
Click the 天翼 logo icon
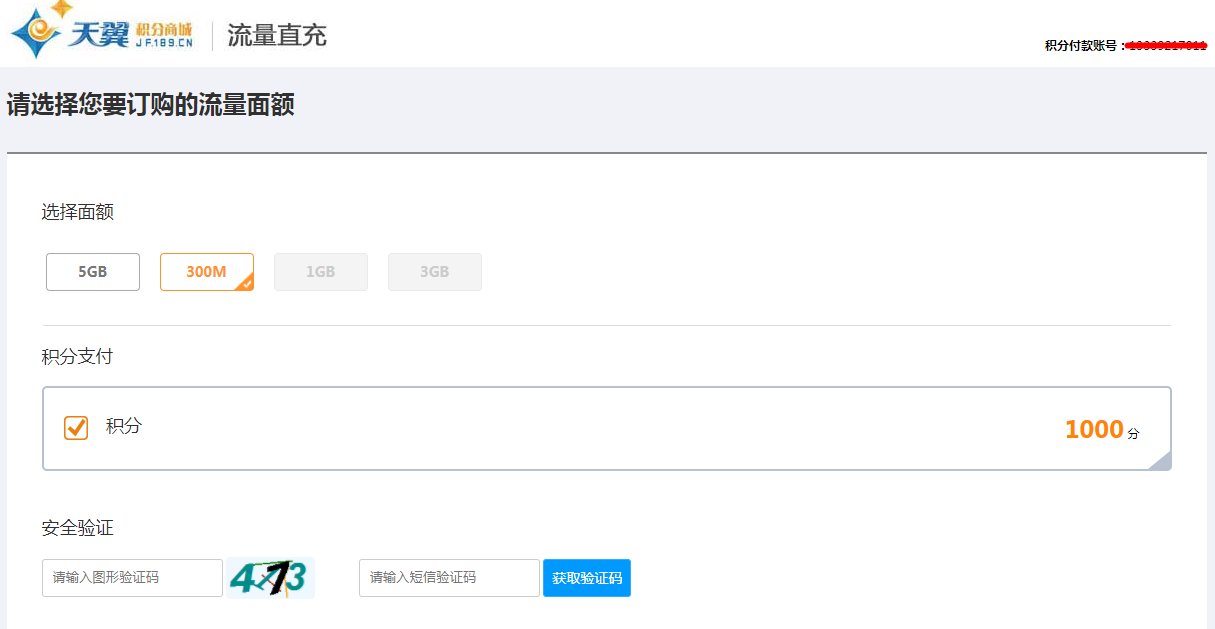click(34, 33)
